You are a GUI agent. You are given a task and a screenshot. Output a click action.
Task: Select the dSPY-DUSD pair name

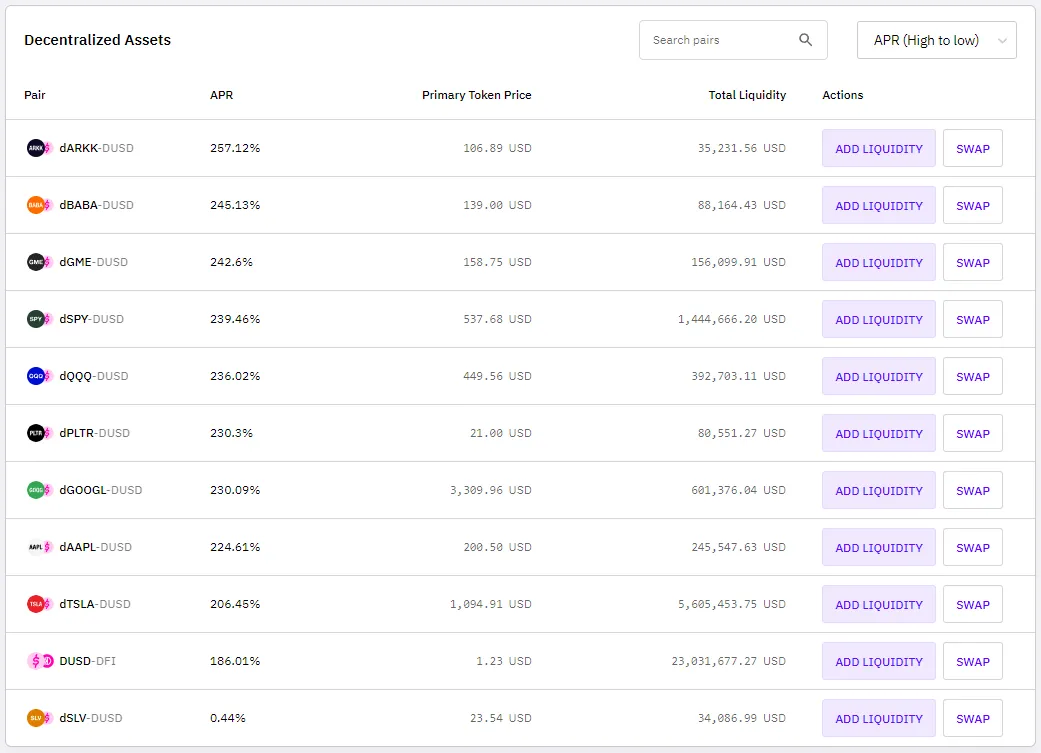[x=92, y=319]
